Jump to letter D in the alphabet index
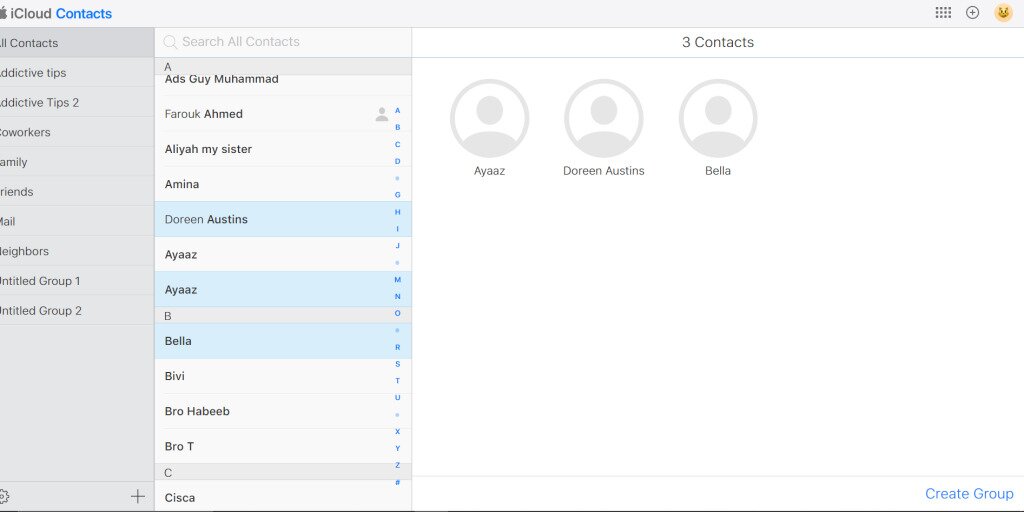This screenshot has height=512, width=1024. click(398, 161)
